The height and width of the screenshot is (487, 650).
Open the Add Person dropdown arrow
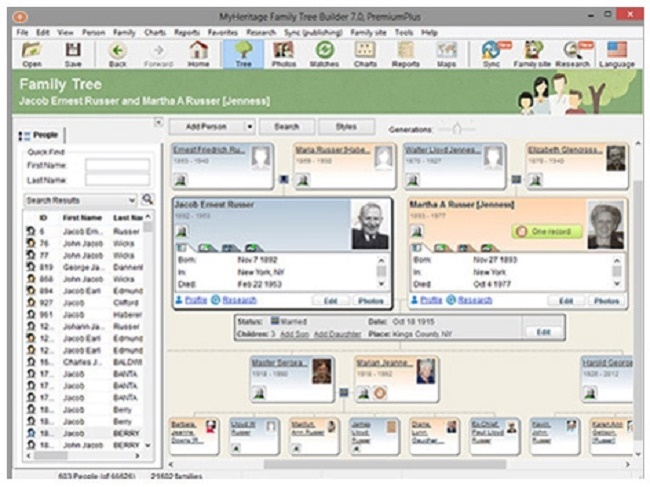tap(250, 127)
